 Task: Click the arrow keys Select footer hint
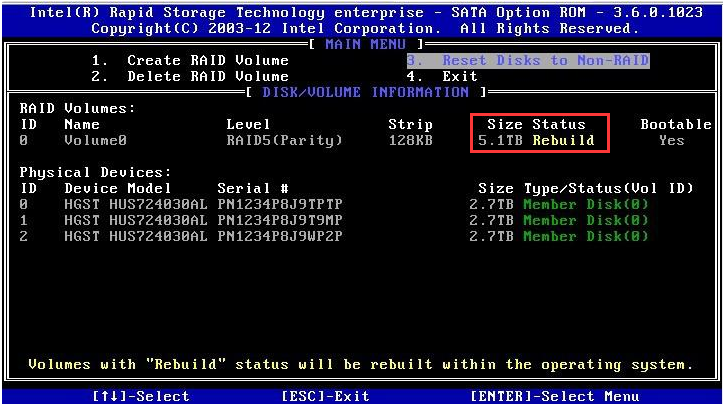[140, 396]
